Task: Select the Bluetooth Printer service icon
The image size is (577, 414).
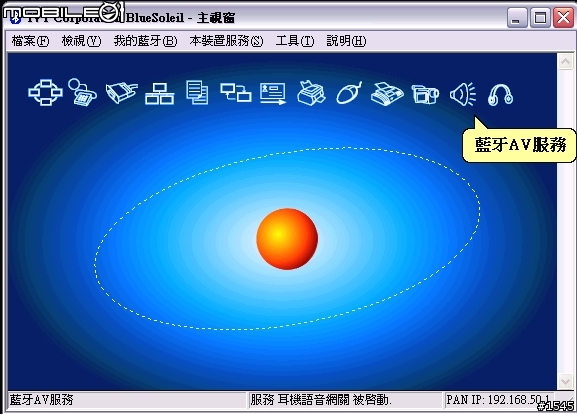Action: coord(311,93)
